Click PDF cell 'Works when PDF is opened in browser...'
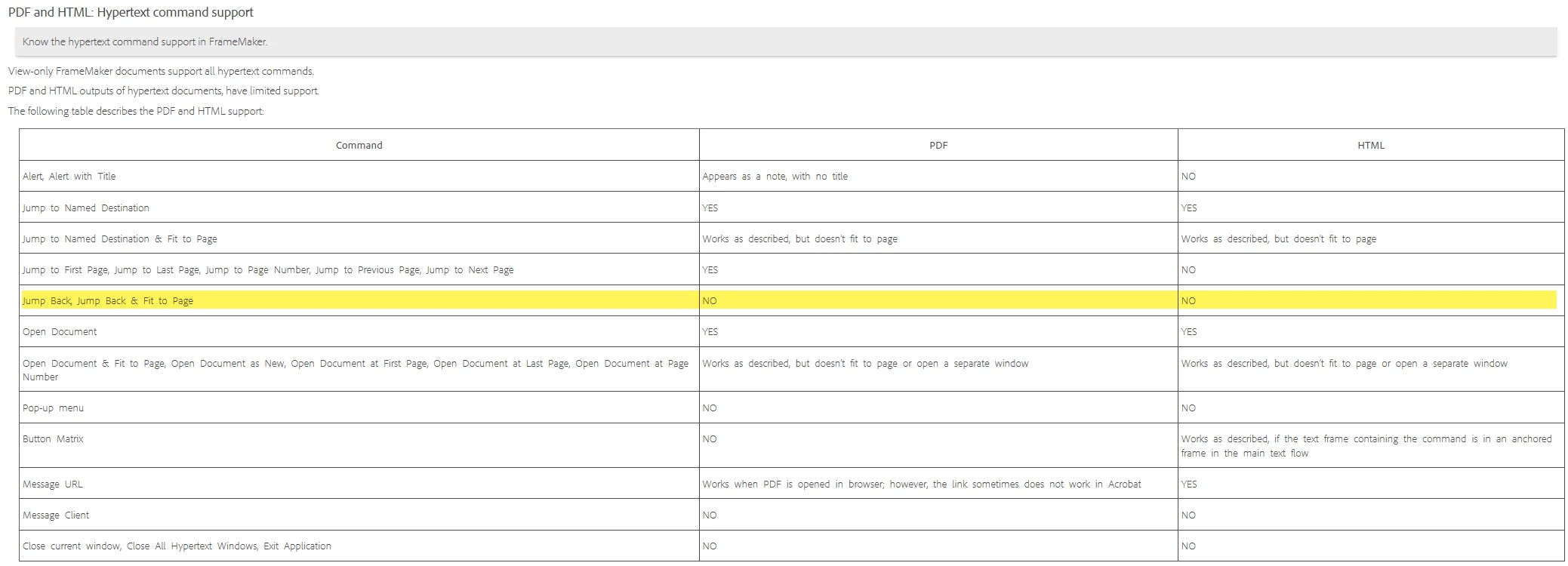 click(x=938, y=484)
